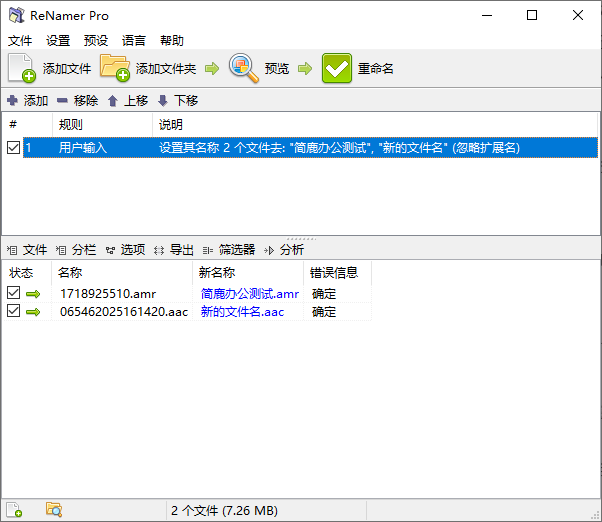Open the 分析 analyze dropdown
Viewport: 602px width, 522px height.
point(284,250)
